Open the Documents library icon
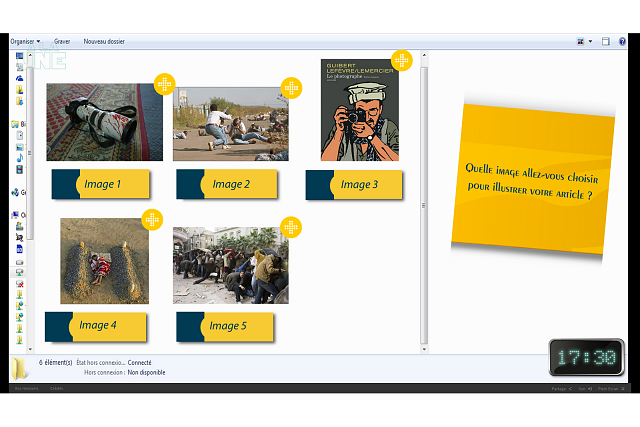640x427 pixels. [19, 135]
